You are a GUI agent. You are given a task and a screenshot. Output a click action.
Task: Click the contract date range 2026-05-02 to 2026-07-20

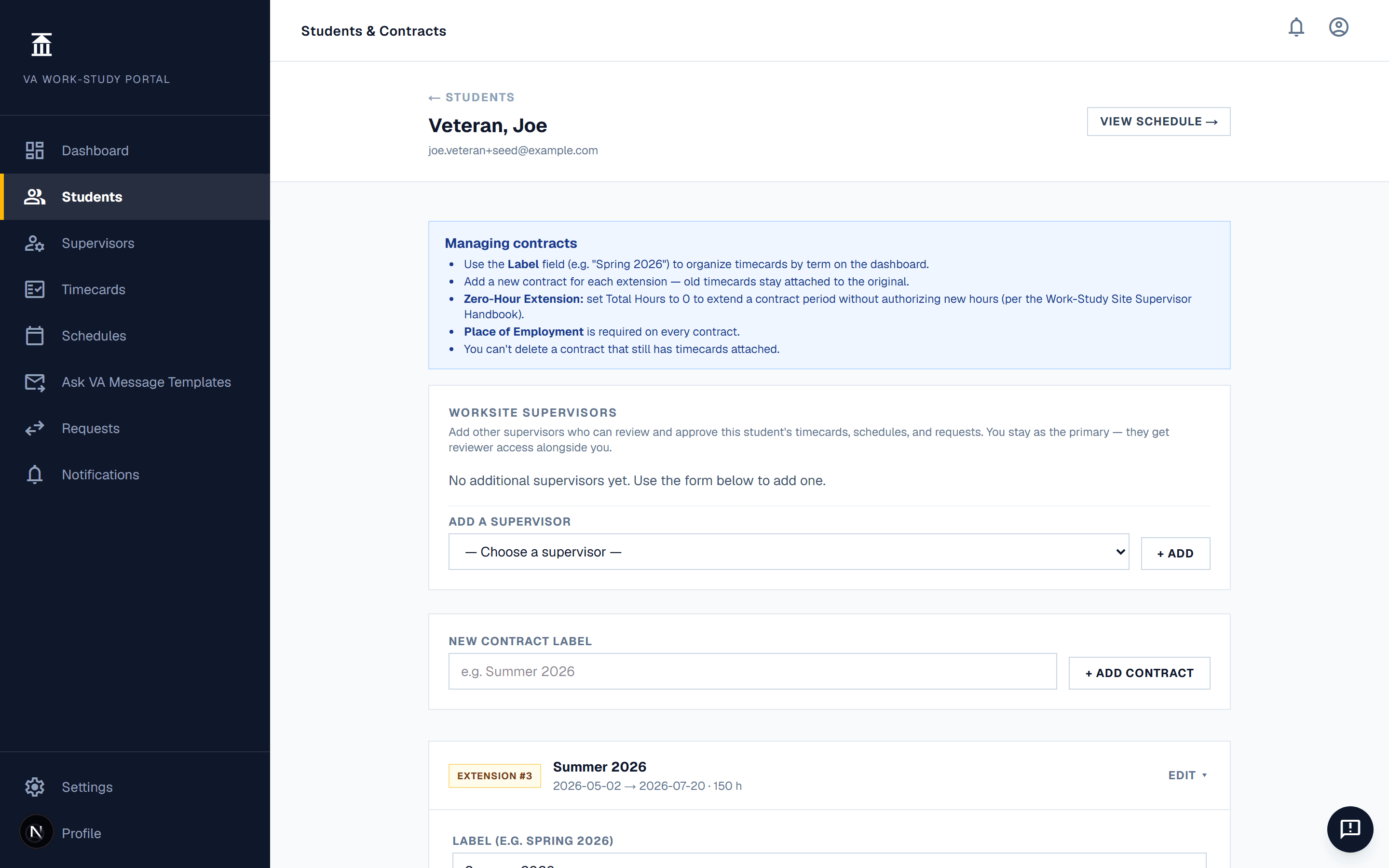pyautogui.click(x=628, y=786)
